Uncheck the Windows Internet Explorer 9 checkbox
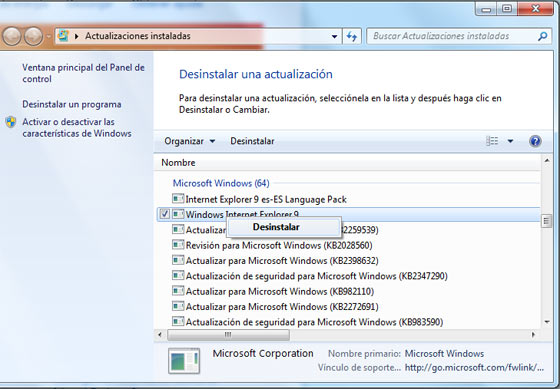Image resolution: width=560 pixels, height=389 pixels. pyautogui.click(x=165, y=214)
